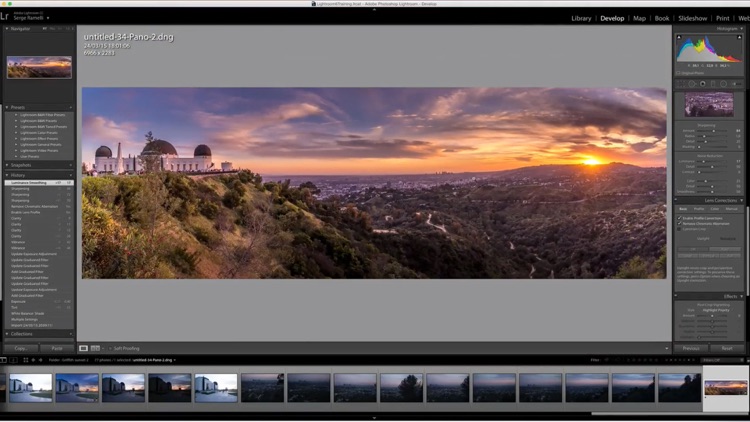The width and height of the screenshot is (750, 422).
Task: Click the Previous button
Action: pos(690,348)
